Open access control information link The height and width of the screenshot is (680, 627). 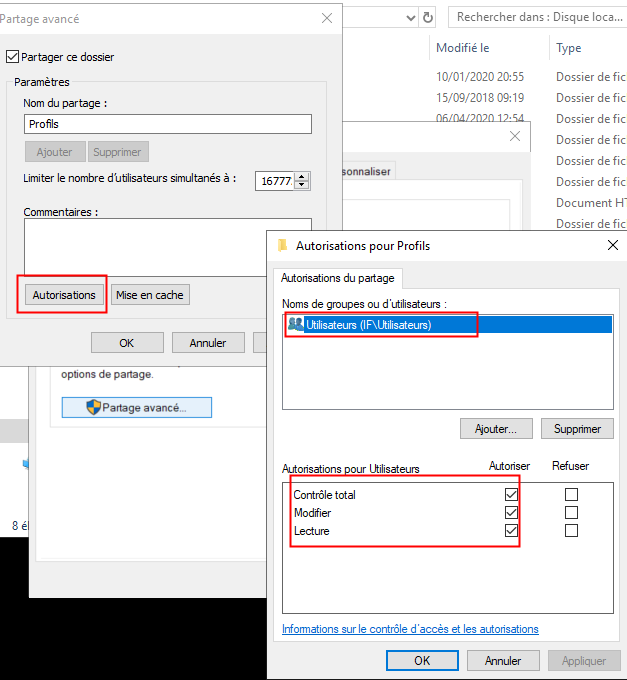click(x=410, y=629)
